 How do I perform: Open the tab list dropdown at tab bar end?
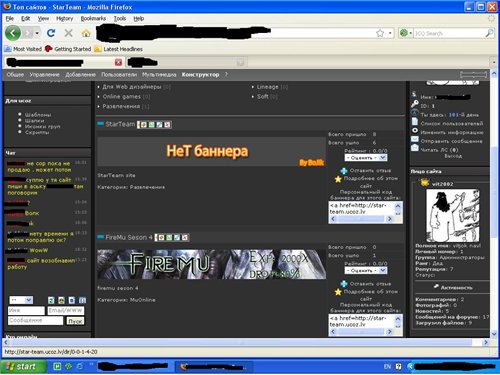[494, 62]
